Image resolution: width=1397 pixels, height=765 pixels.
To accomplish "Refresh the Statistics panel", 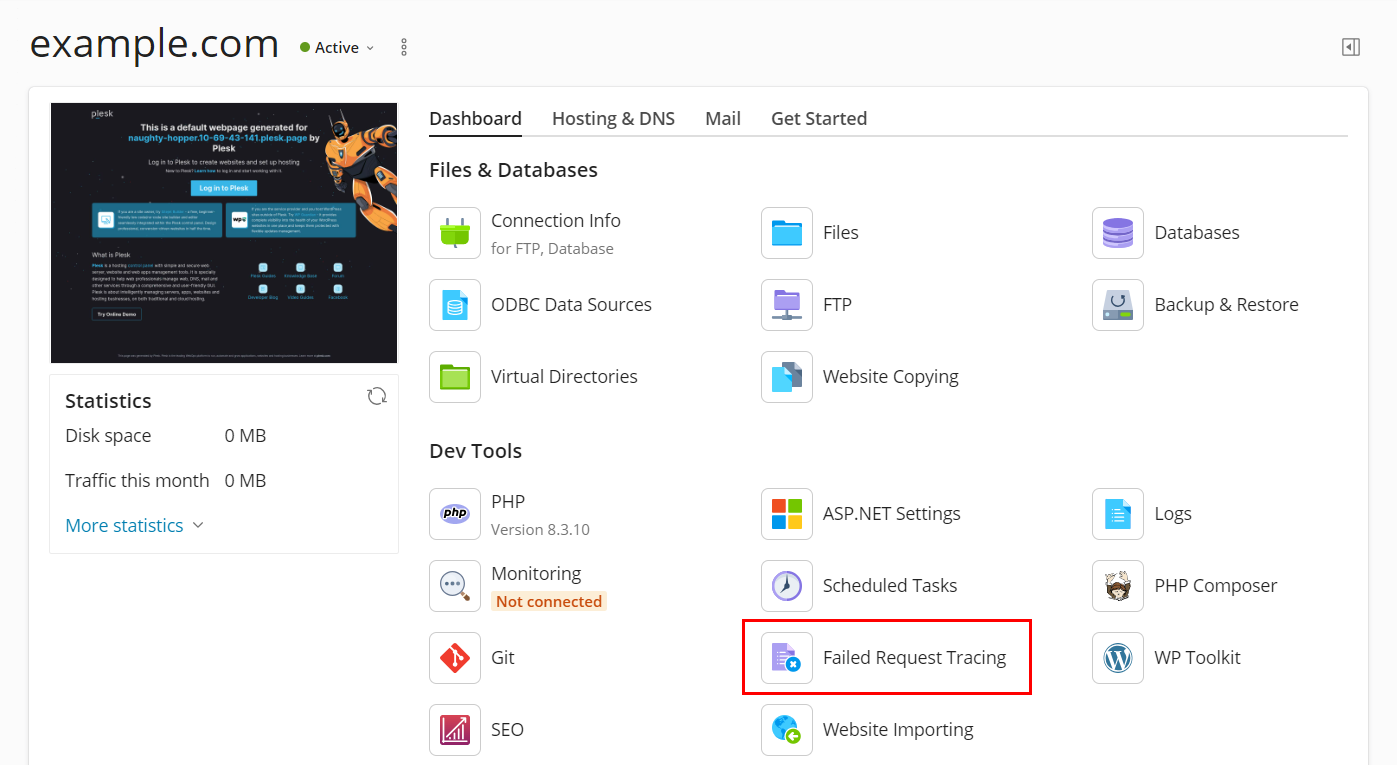I will click(x=377, y=397).
